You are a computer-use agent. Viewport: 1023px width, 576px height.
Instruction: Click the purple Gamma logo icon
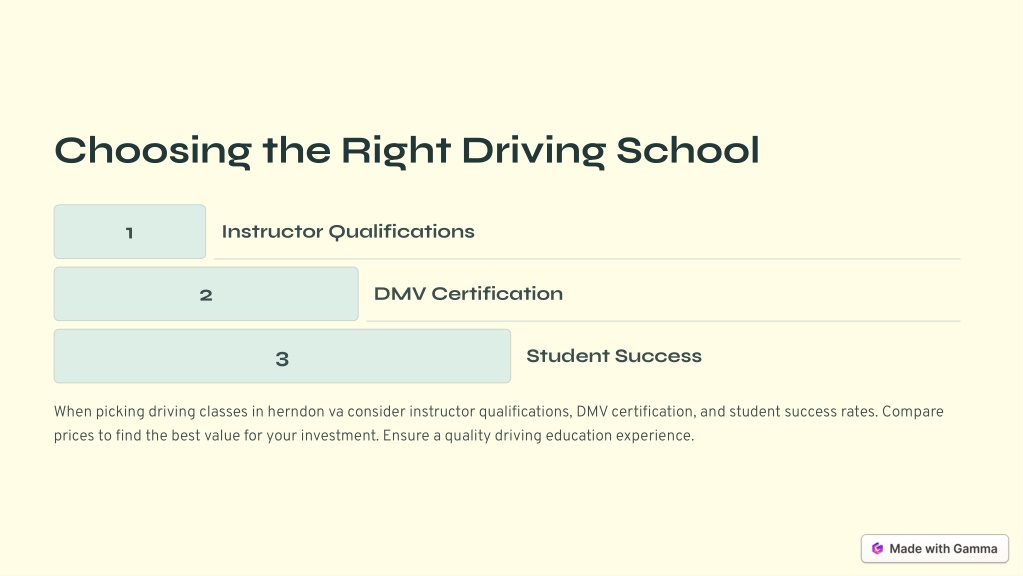[877, 549]
